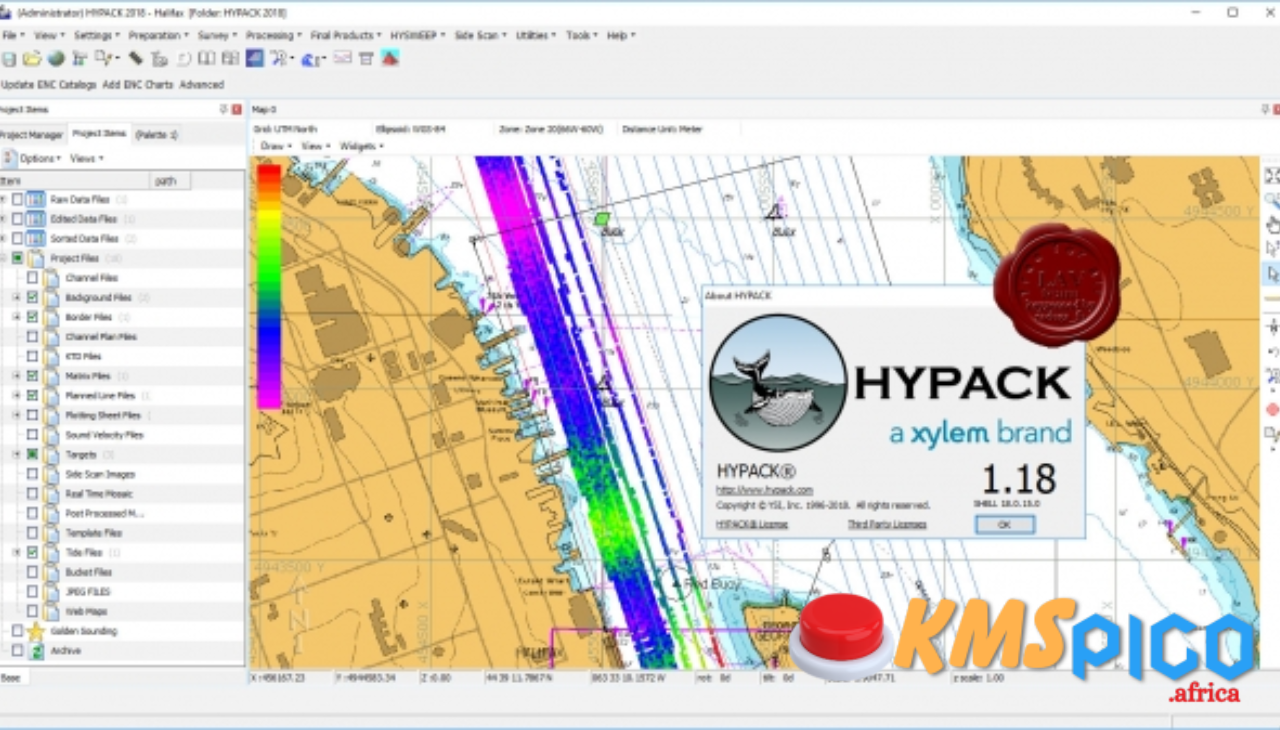Screen dimensions: 1280x730
Task: Click the save icon in main toolbar
Action: click(9, 59)
